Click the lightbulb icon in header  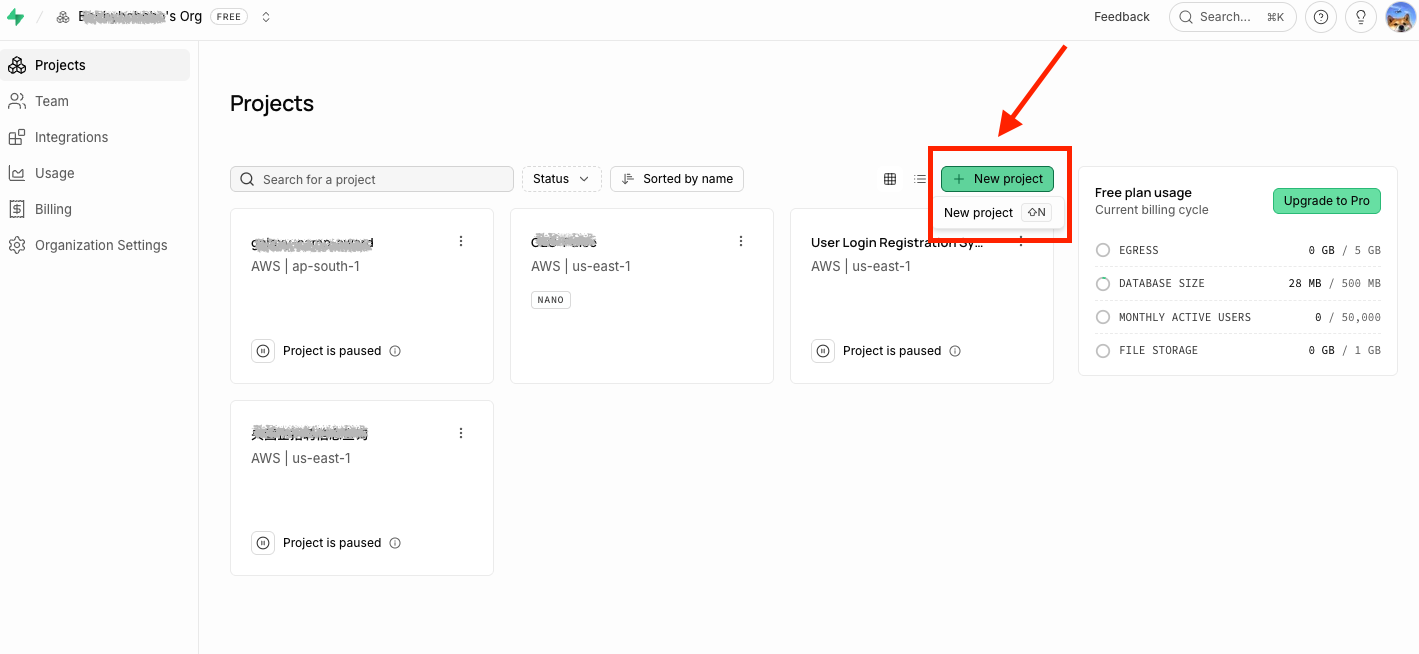(1361, 17)
